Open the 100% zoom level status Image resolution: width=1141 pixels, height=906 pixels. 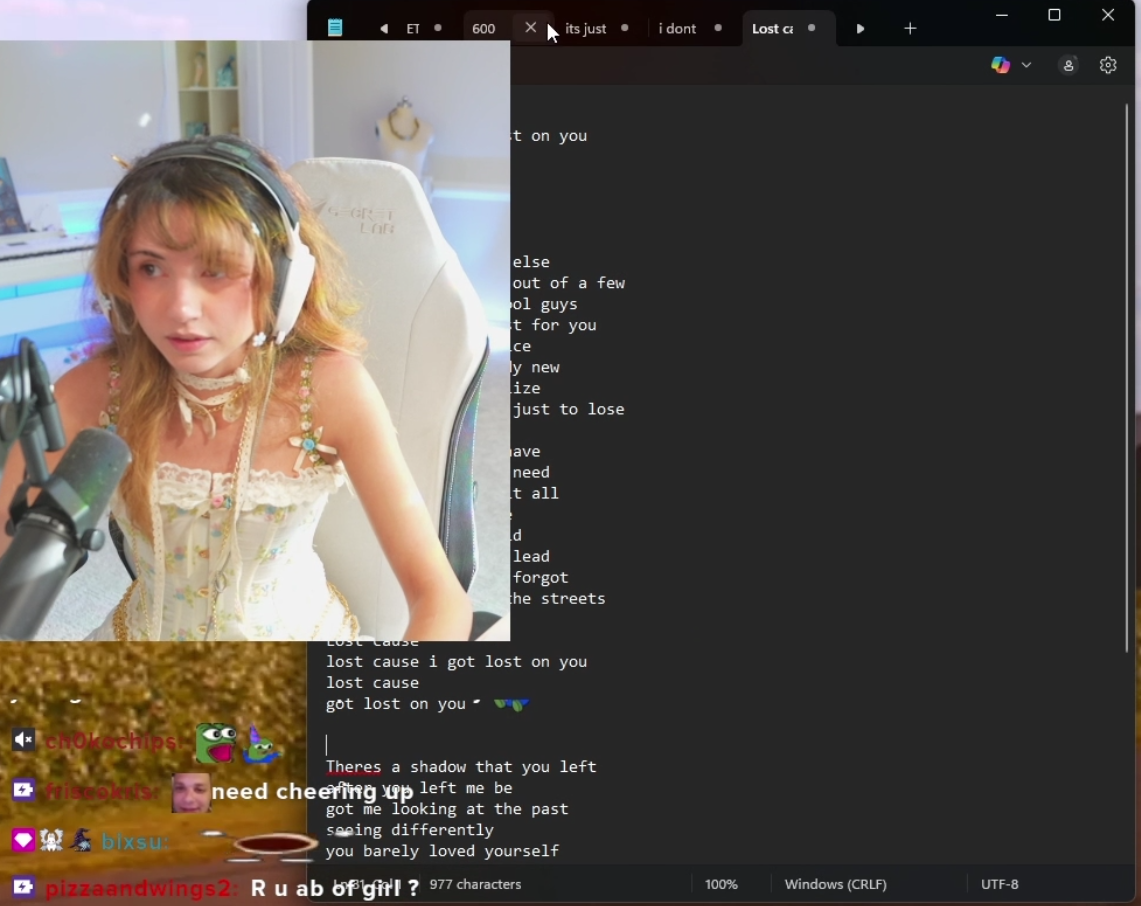(x=721, y=884)
